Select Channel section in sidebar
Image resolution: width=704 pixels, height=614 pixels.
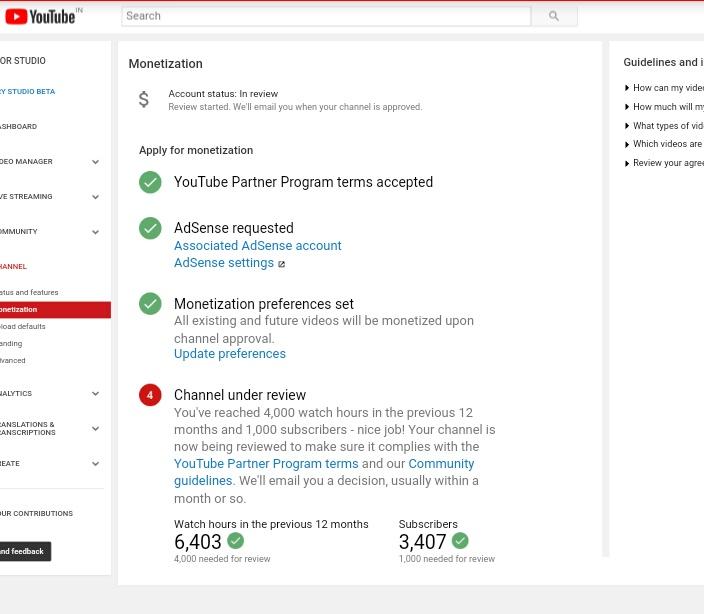tap(13, 267)
